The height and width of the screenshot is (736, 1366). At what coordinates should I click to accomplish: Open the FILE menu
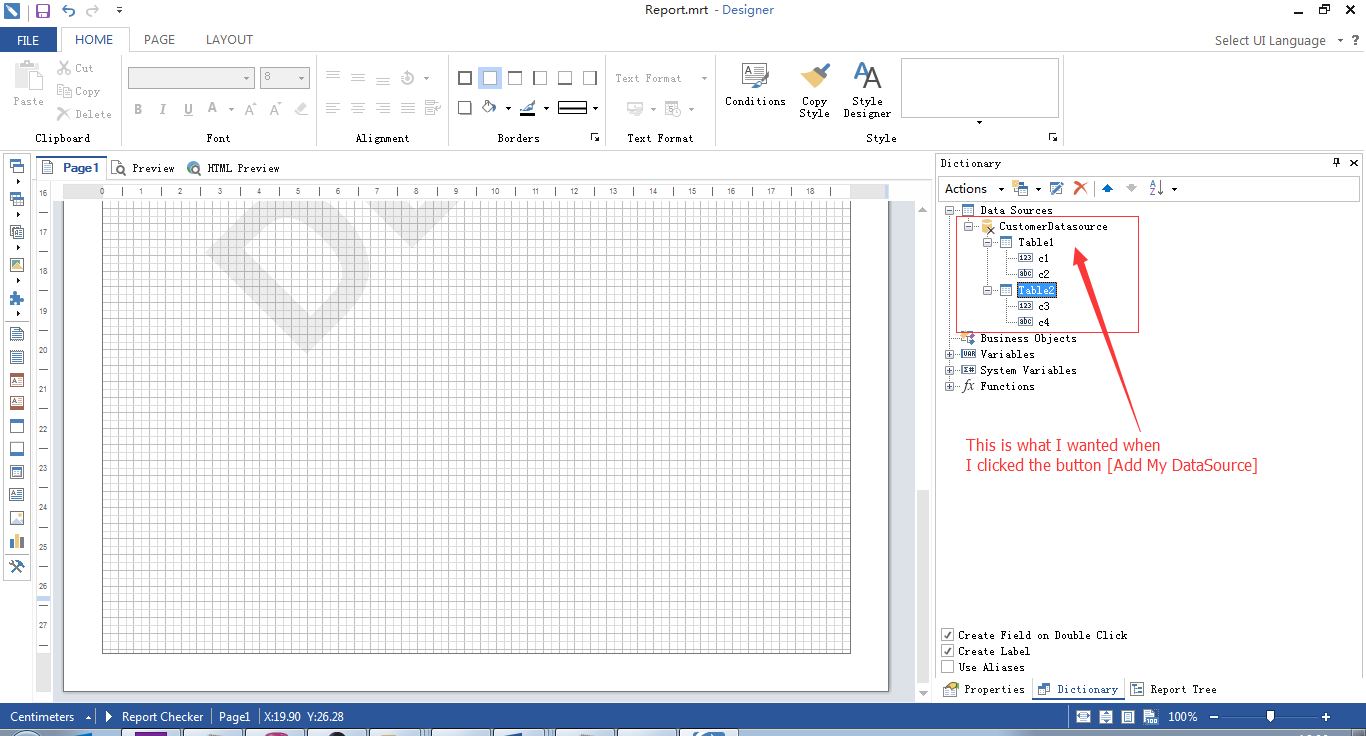(x=28, y=40)
